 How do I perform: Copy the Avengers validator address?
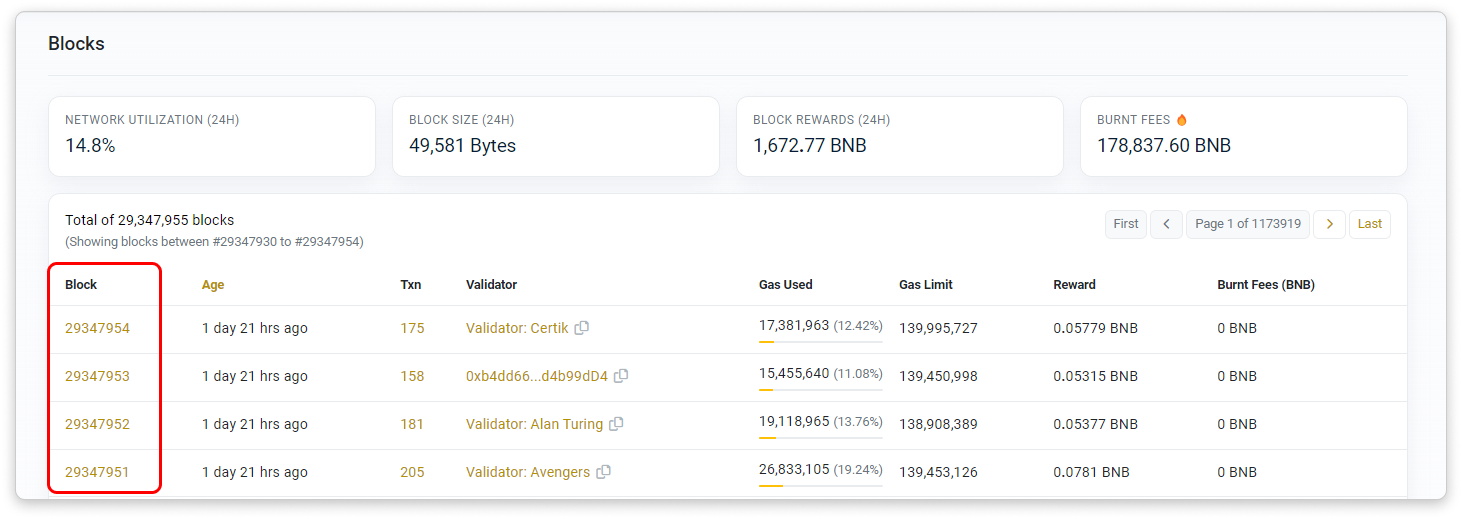(x=603, y=472)
